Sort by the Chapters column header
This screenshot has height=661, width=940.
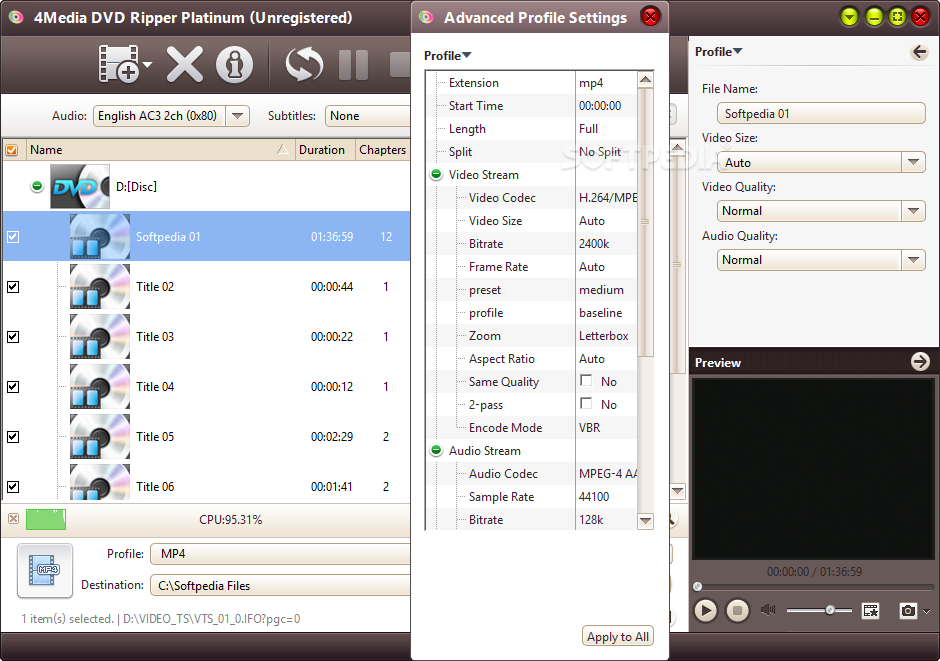[x=382, y=150]
